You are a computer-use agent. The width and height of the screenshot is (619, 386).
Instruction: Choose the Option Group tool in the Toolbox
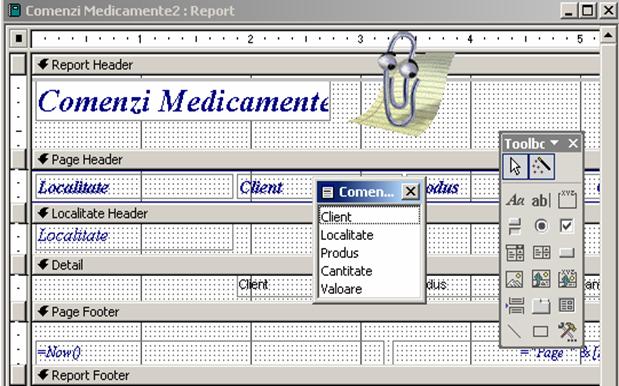pos(567,200)
